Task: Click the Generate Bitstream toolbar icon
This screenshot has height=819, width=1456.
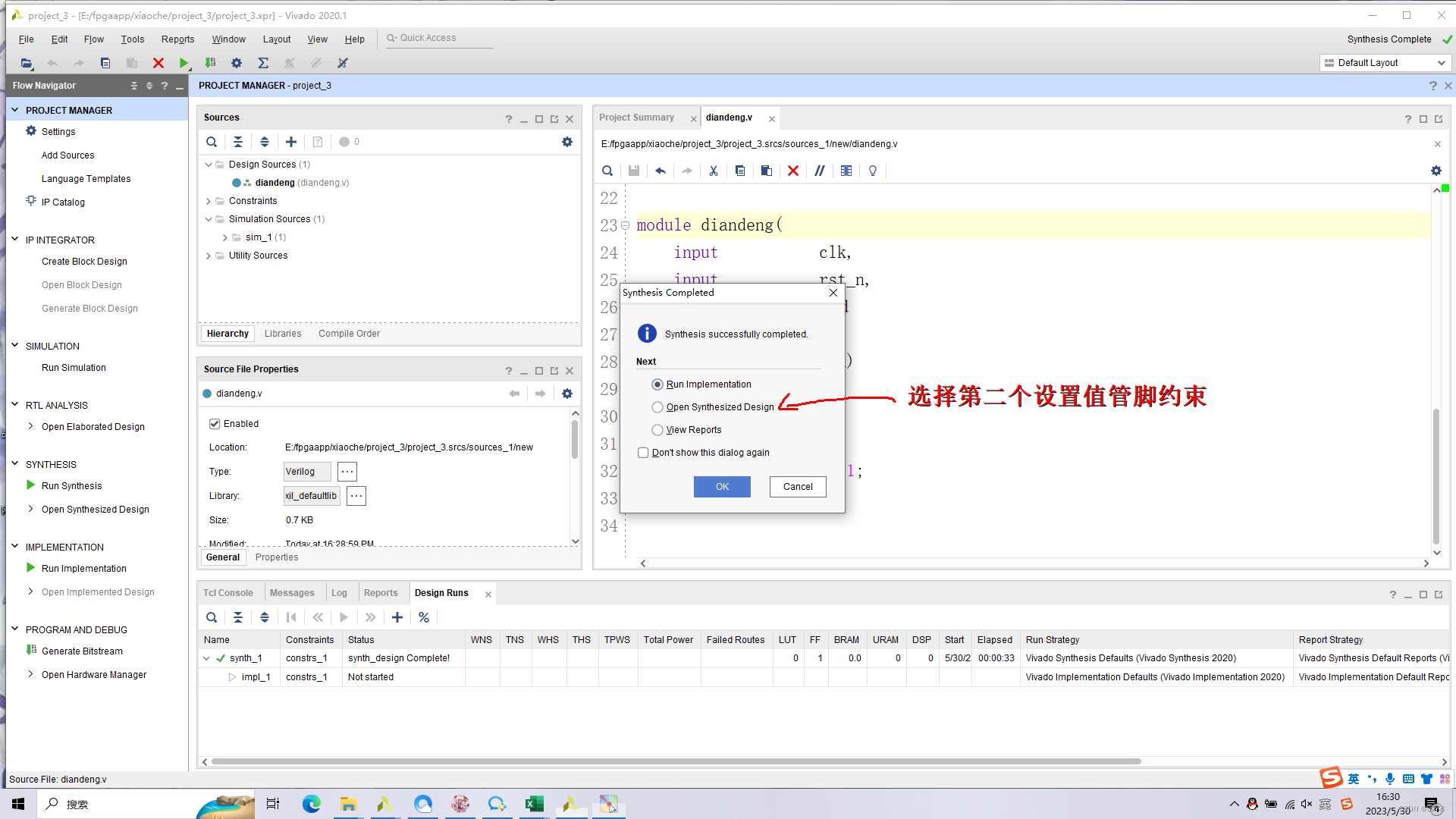Action: point(210,63)
